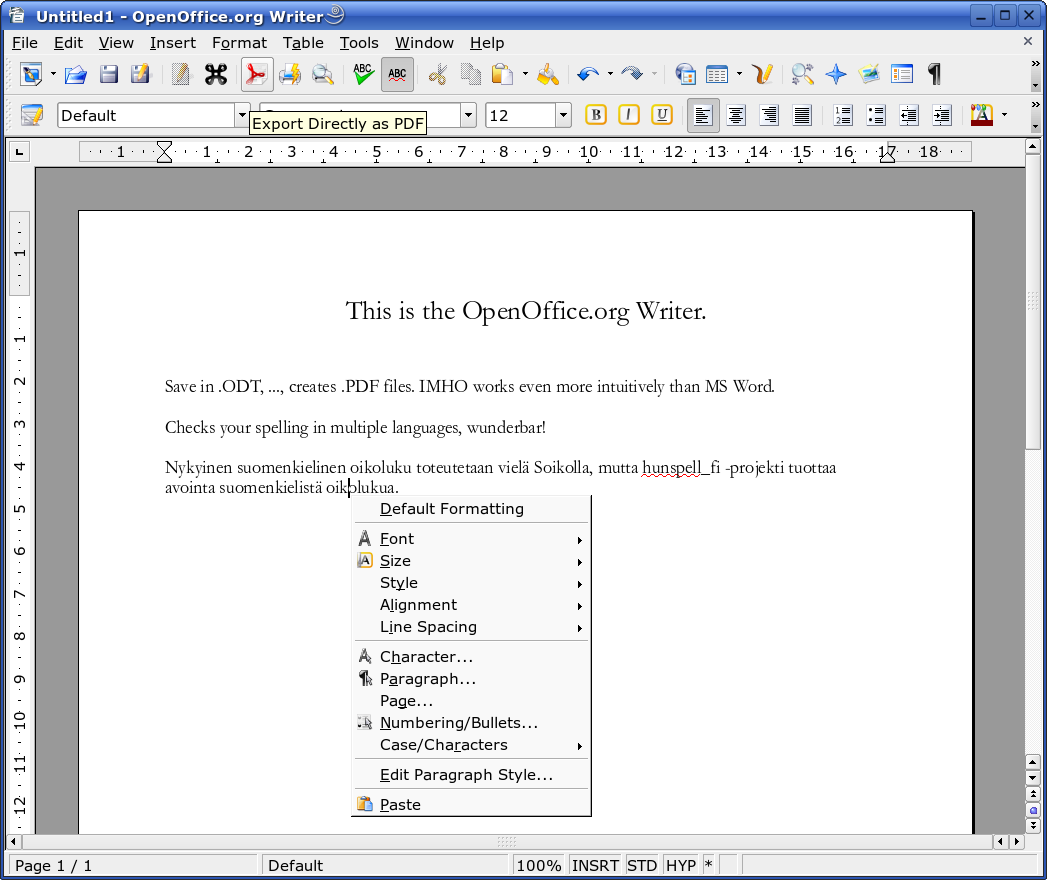Cut selection with the scissors icon

click(x=437, y=74)
